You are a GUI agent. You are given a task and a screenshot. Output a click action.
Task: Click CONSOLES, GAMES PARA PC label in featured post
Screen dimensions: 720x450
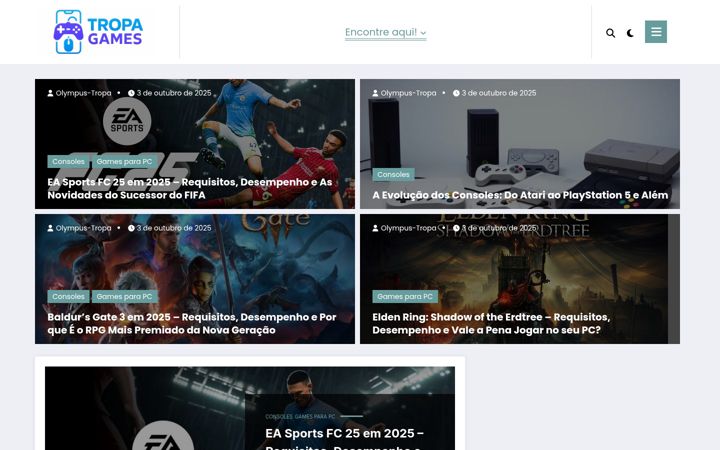(x=300, y=416)
